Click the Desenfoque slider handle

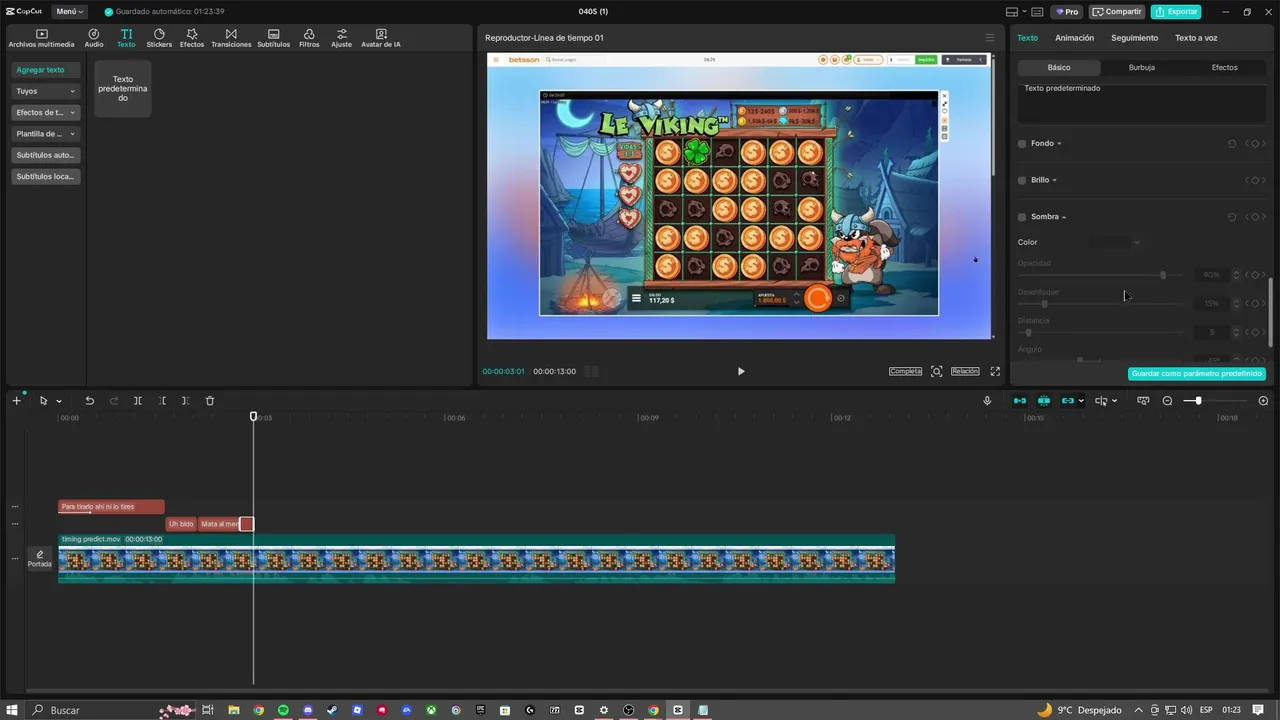(1044, 304)
